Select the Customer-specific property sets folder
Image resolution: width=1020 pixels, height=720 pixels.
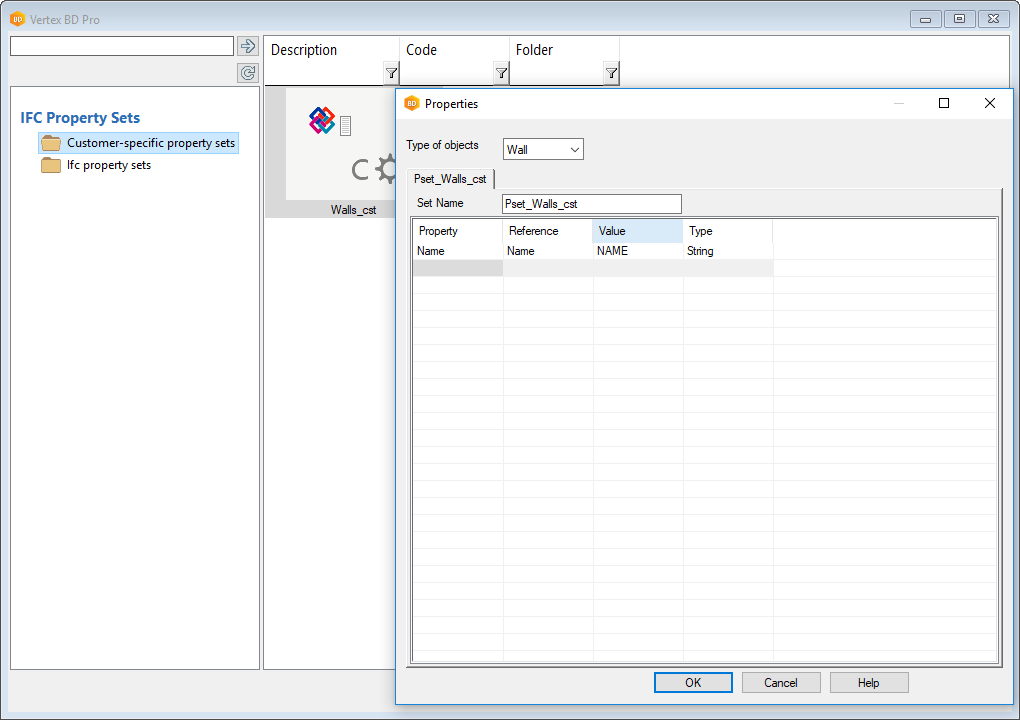(x=150, y=143)
